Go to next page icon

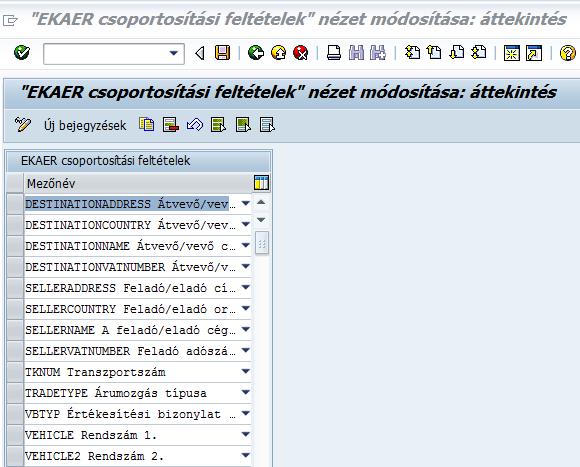pos(457,53)
